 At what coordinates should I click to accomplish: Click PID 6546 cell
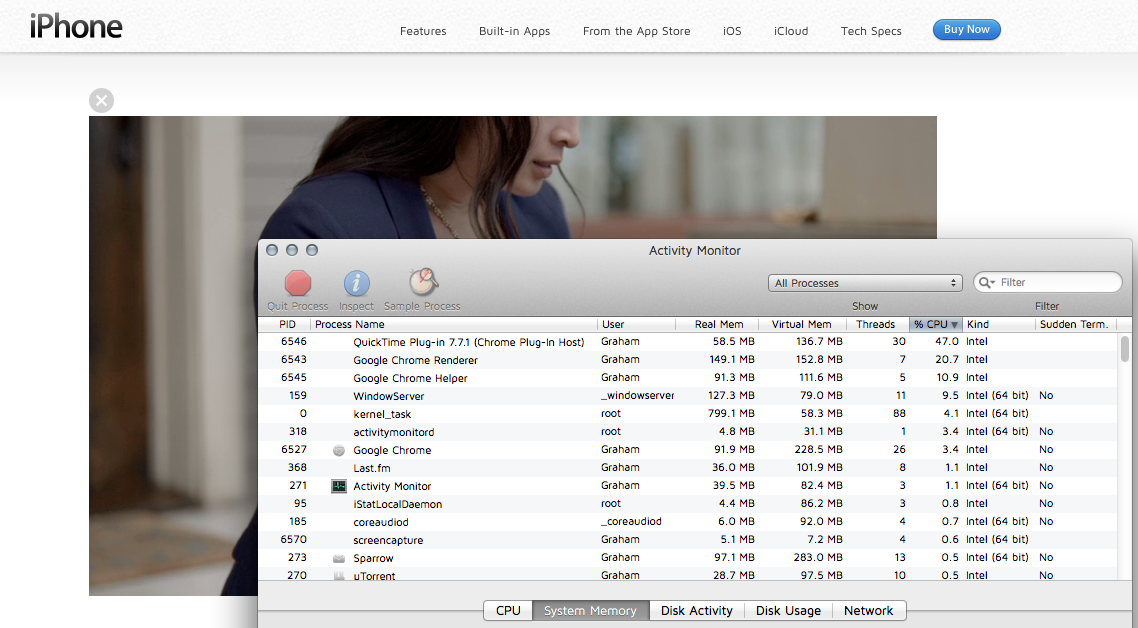[294, 341]
